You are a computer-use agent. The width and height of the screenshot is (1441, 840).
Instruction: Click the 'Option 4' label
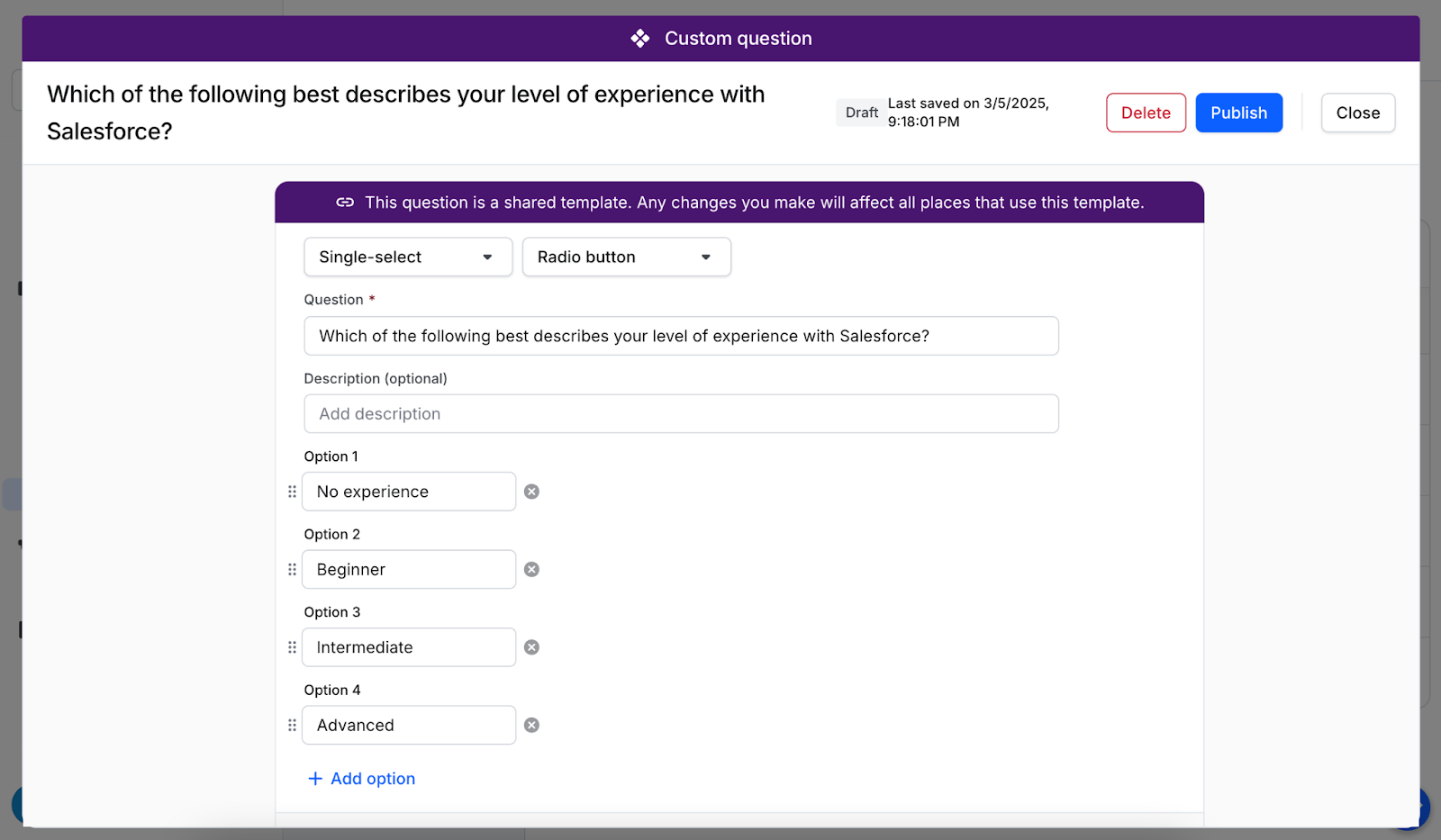click(331, 691)
